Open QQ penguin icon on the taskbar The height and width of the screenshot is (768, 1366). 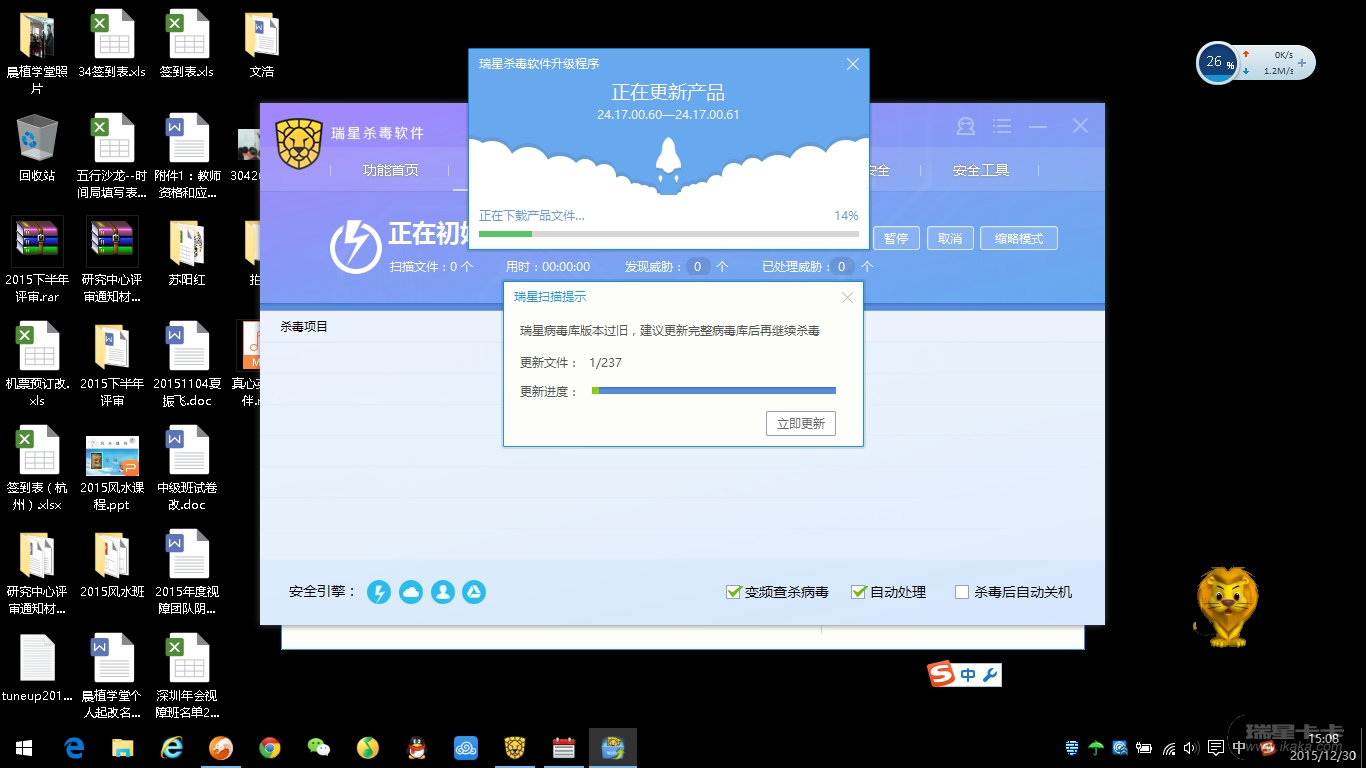(x=417, y=748)
